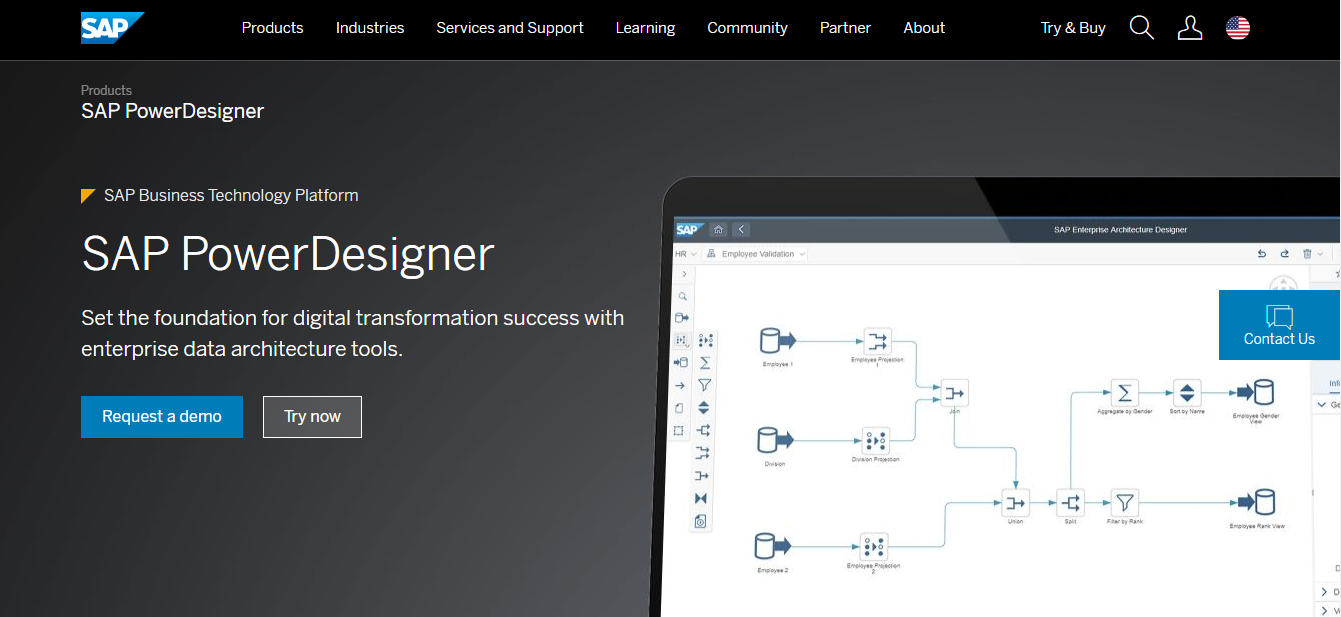1341x617 pixels.
Task: Click the SAP logo in site header
Action: [x=112, y=27]
